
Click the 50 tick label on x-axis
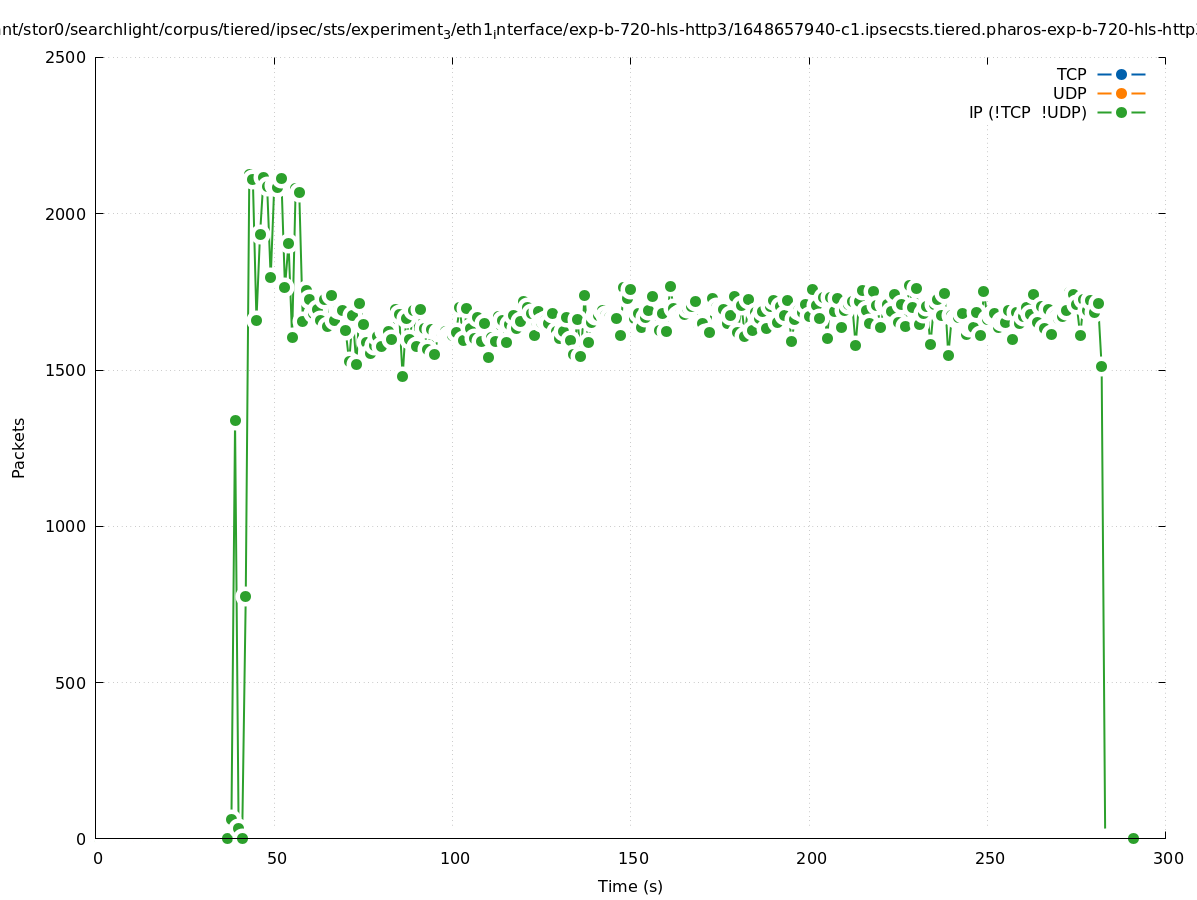(x=275, y=858)
